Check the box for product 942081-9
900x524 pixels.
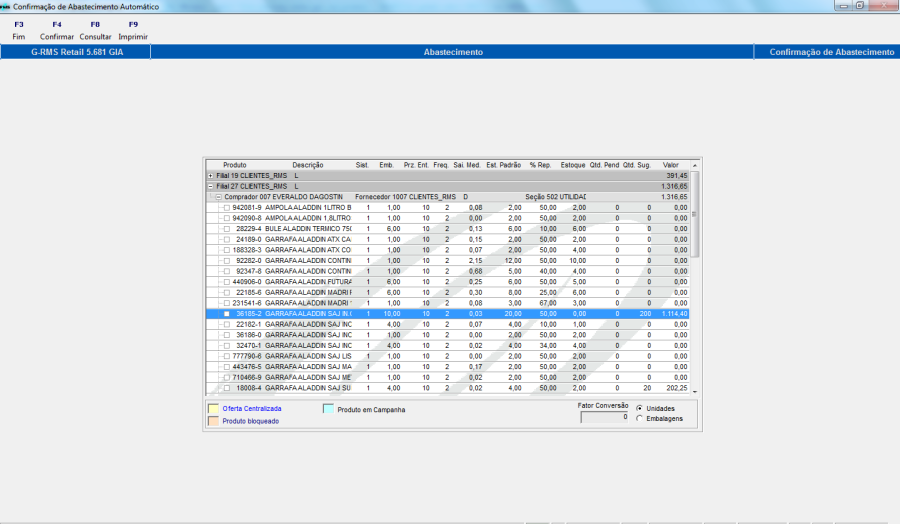[227, 208]
